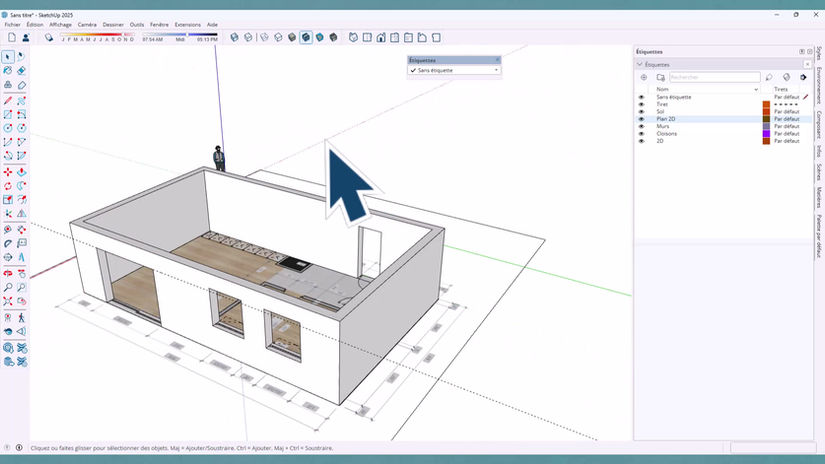Activate the red pencil Line tool
This screenshot has width=825, height=464.
point(8,100)
